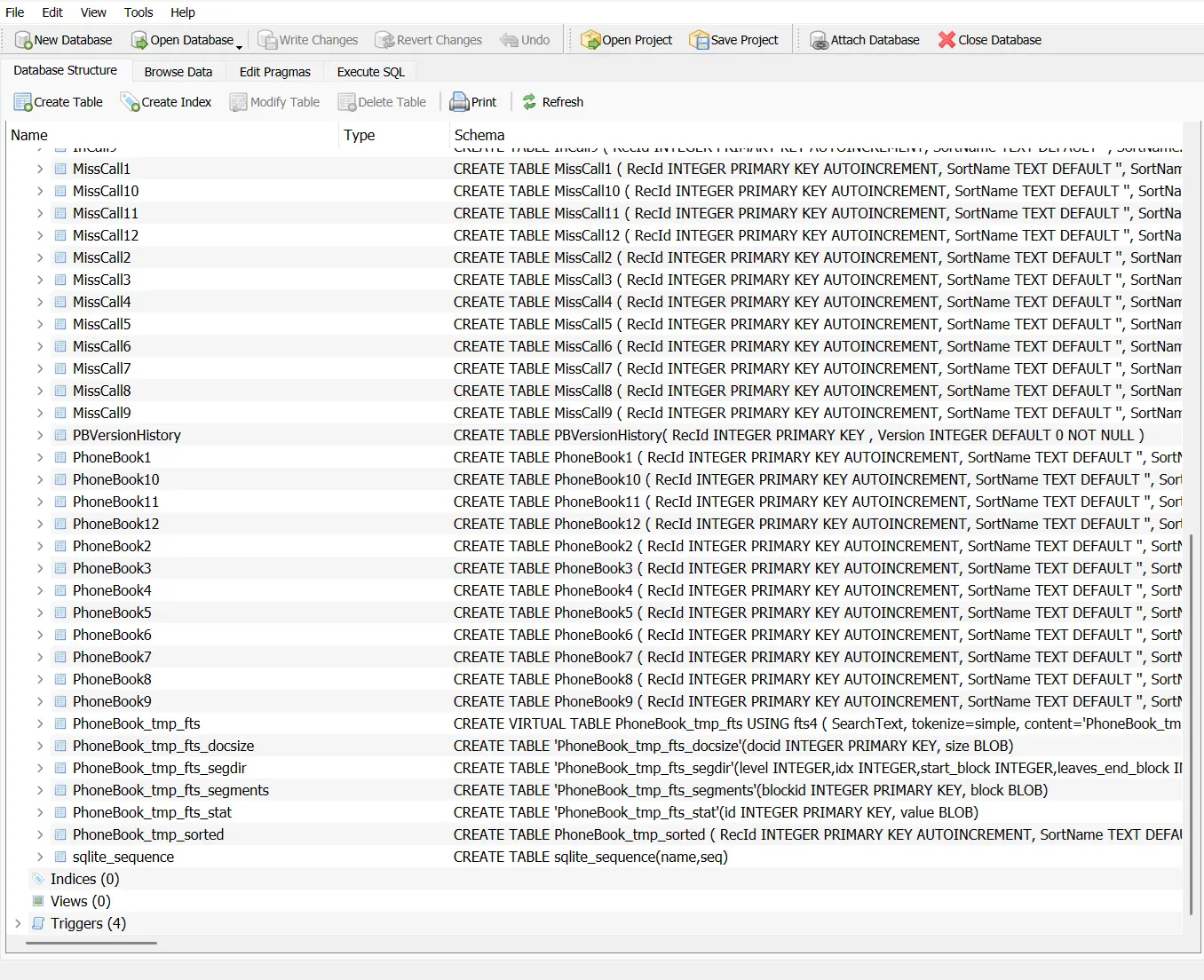The image size is (1204, 980).
Task: Expand the PBVersionHistory table node
Action: point(40,435)
